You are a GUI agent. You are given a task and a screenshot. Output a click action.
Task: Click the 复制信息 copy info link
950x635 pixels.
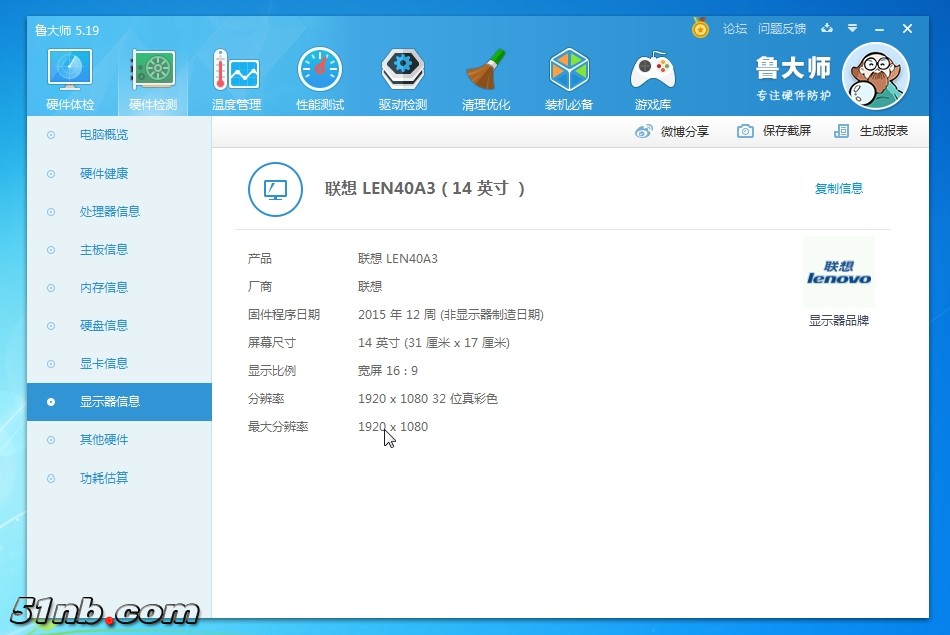(x=838, y=188)
